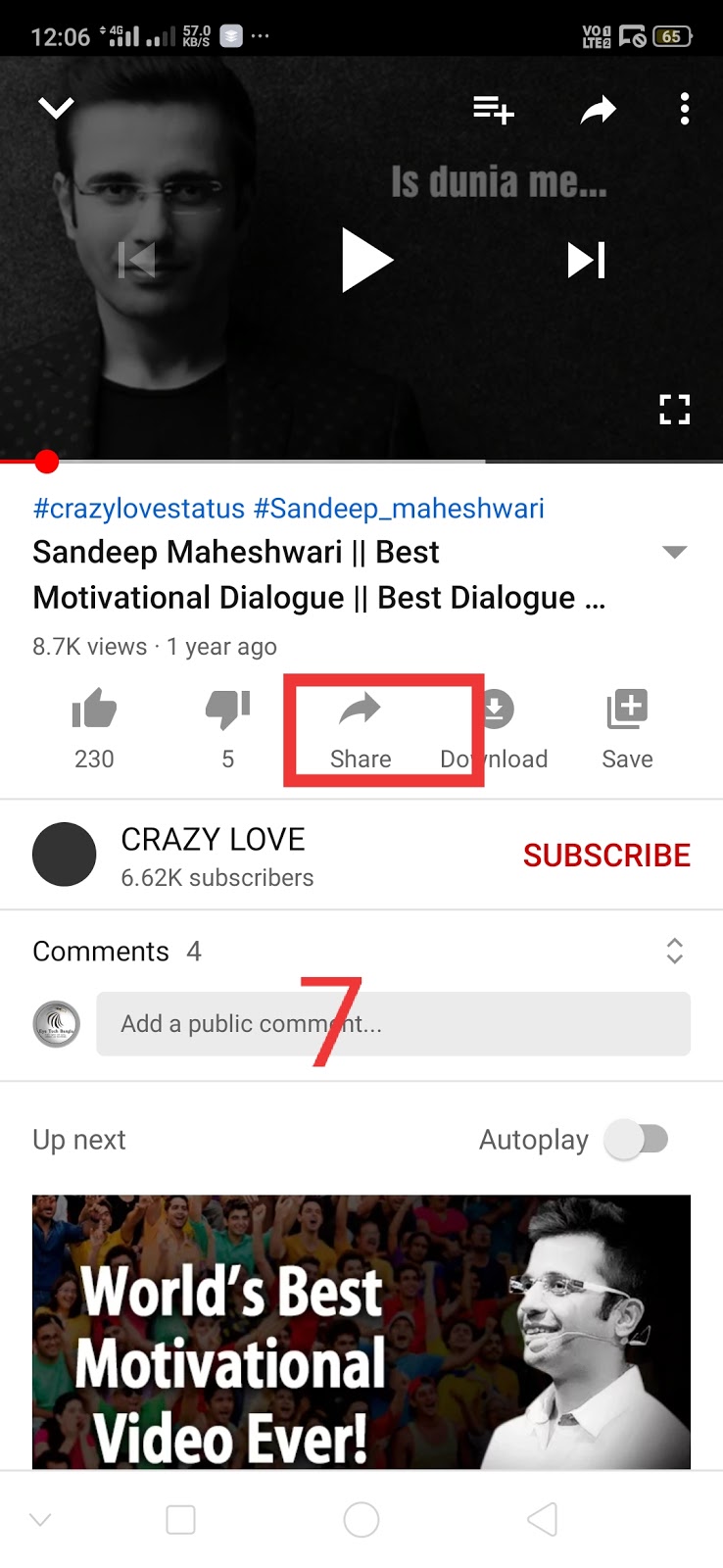The width and height of the screenshot is (723, 1568).
Task: Download the video
Action: click(x=494, y=729)
